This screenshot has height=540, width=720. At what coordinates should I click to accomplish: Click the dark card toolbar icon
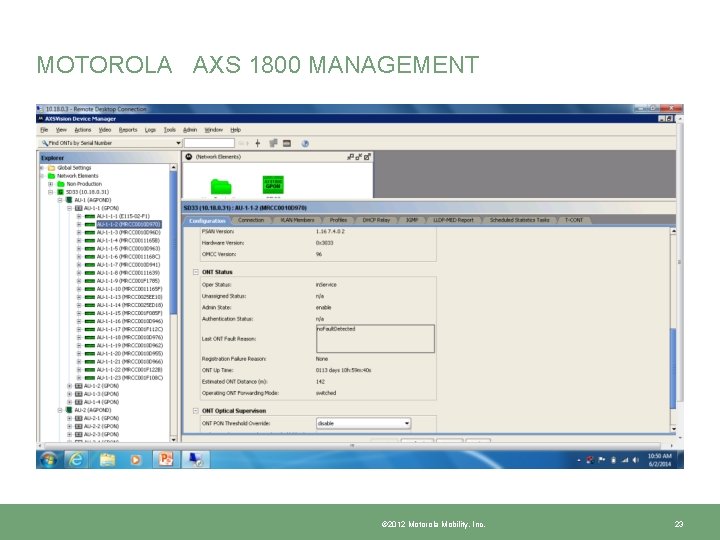[287, 143]
